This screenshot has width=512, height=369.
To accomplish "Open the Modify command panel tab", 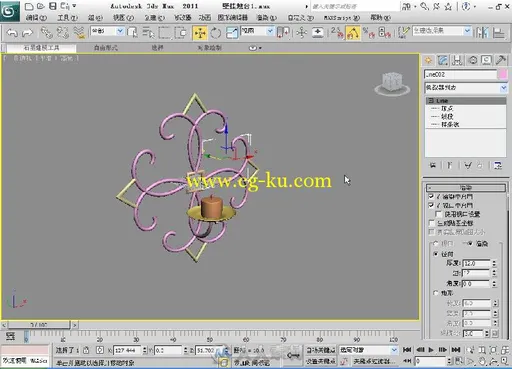I will click(x=443, y=60).
